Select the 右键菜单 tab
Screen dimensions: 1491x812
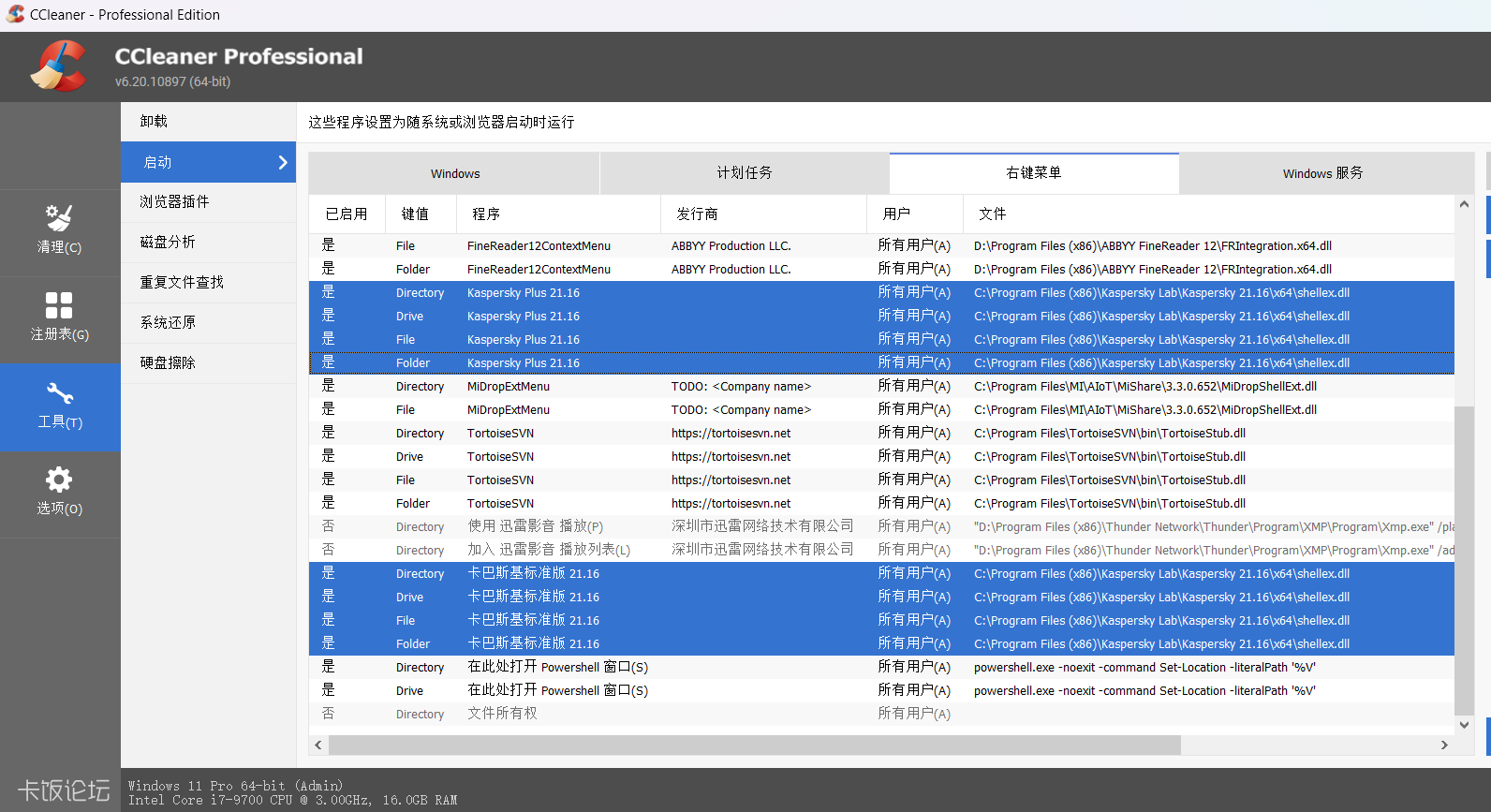point(1034,173)
